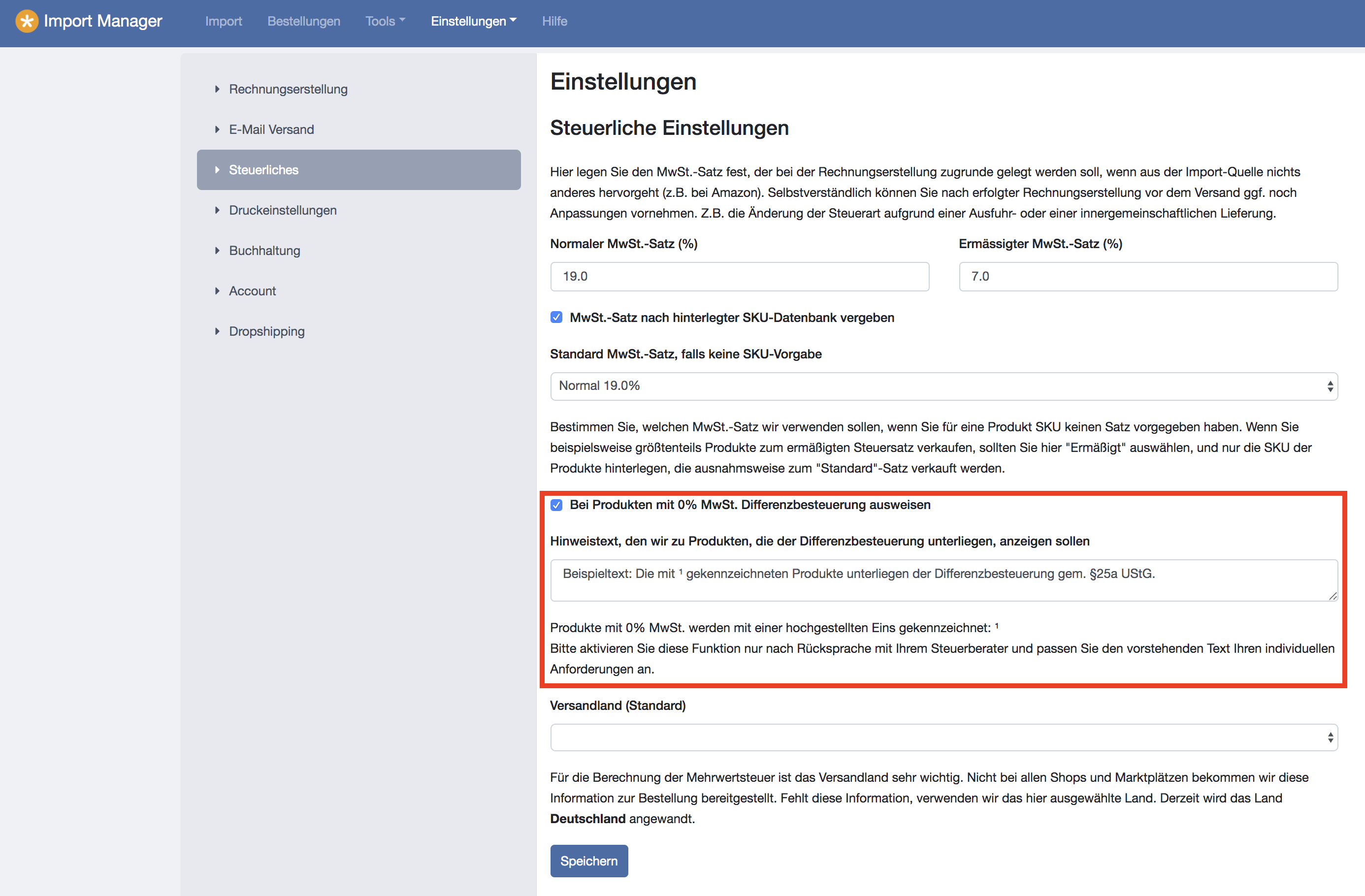The width and height of the screenshot is (1365, 896).
Task: Toggle the Differenzbesteuerung ausweisen checkbox
Action: (x=556, y=505)
